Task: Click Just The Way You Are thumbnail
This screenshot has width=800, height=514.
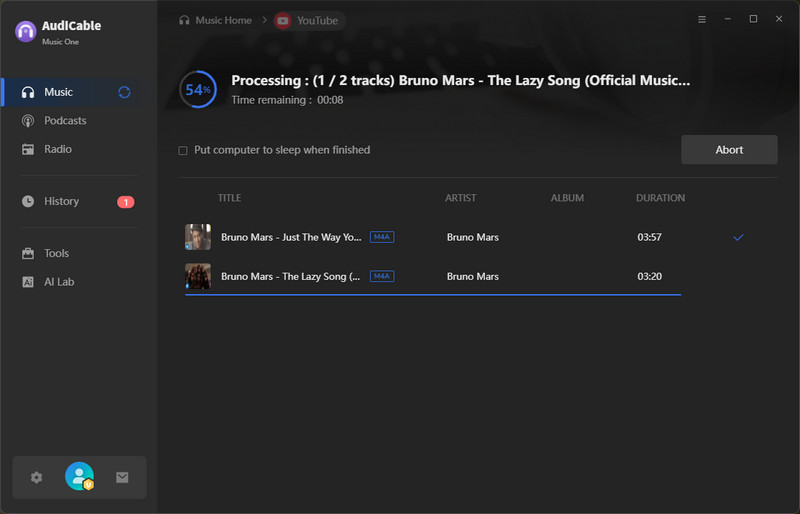Action: [x=198, y=237]
